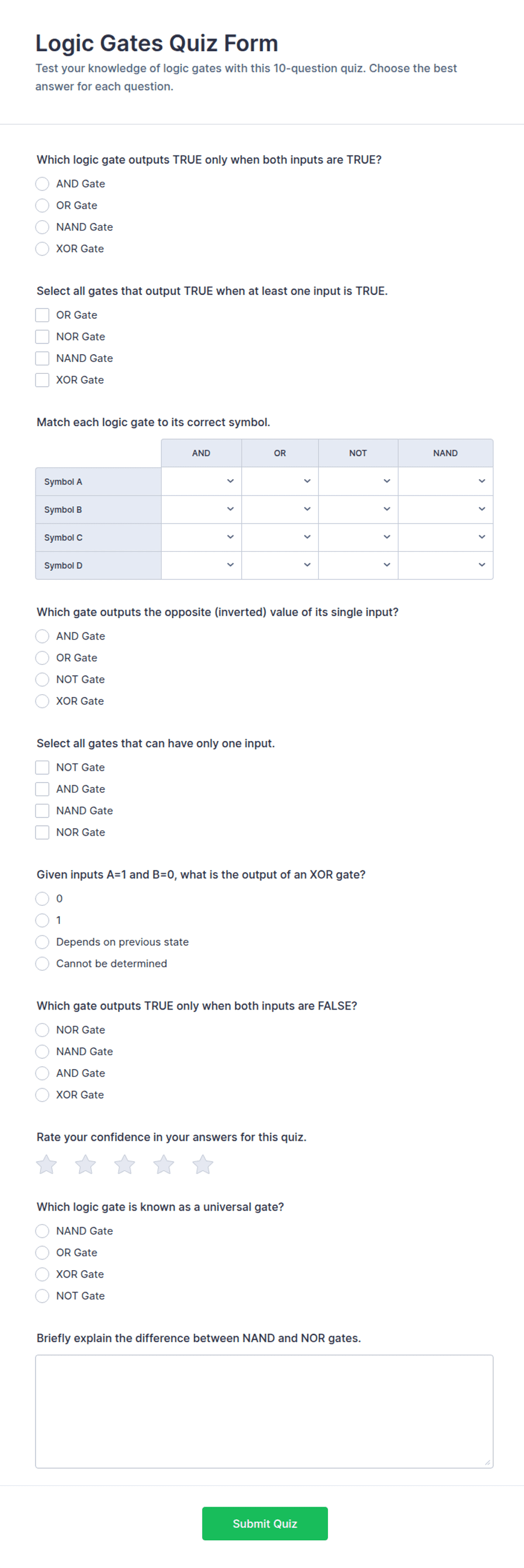
Task: Open Symbol C dropdown under NOT column
Action: 358,538
